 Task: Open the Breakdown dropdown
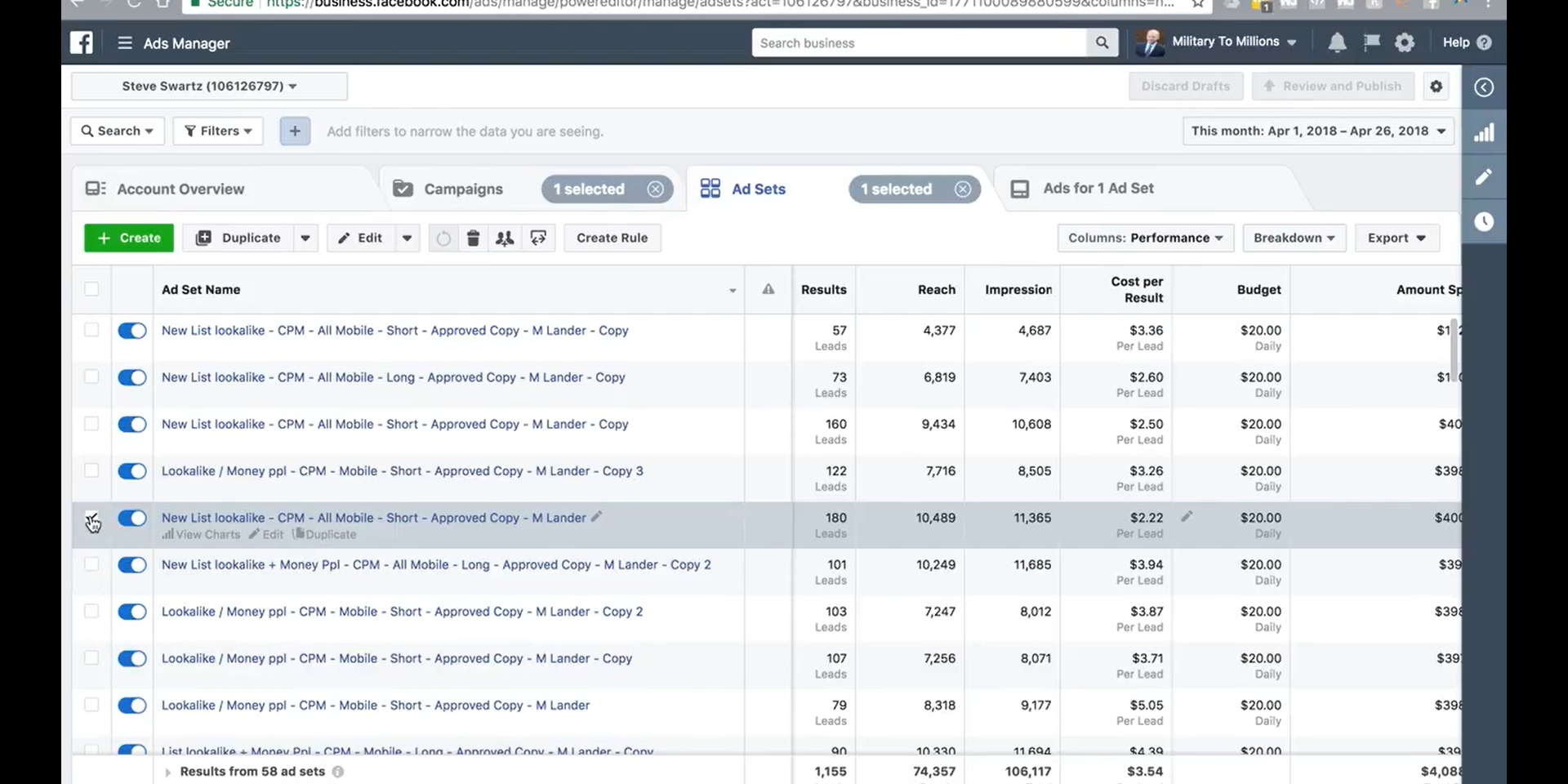1294,238
